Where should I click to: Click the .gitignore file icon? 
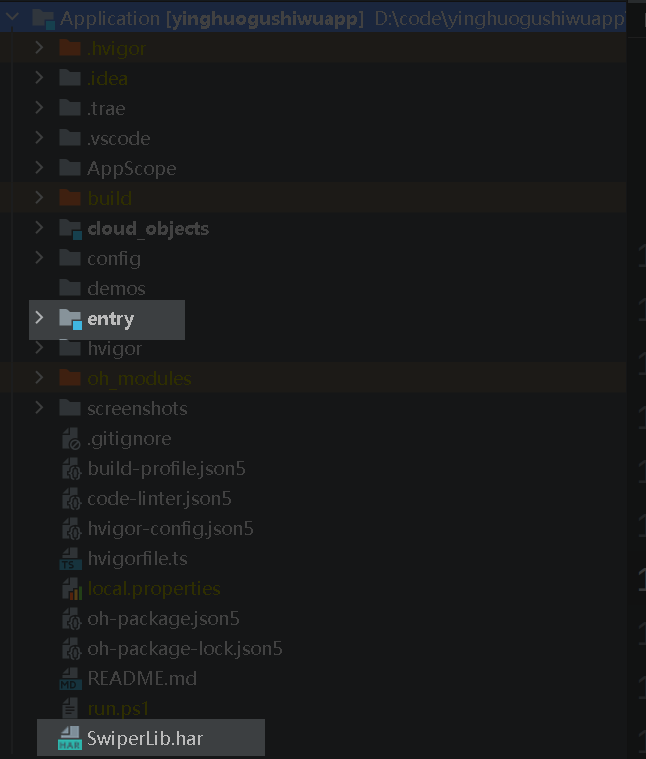click(x=70, y=439)
